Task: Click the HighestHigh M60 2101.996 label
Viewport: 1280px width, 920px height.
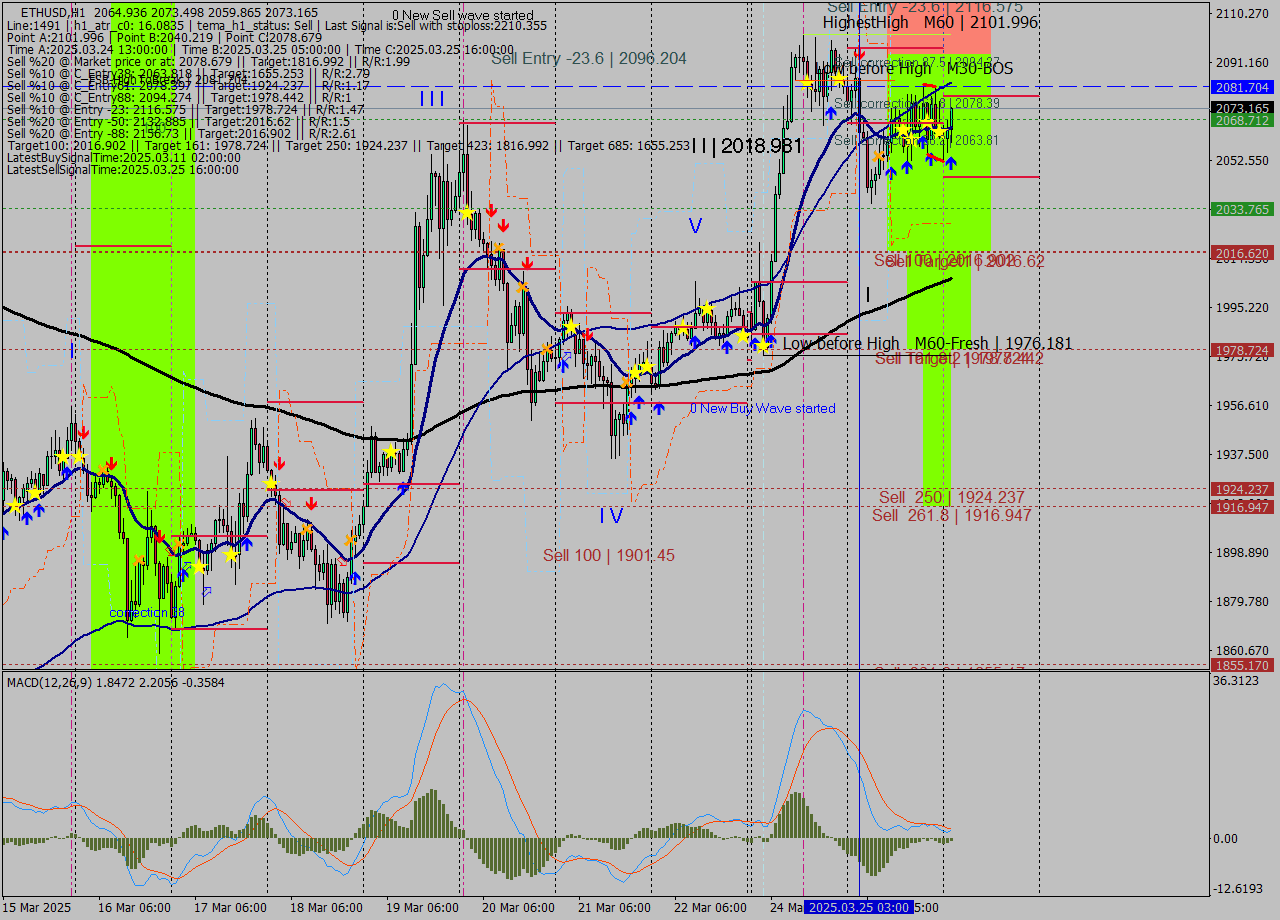Action: [930, 22]
